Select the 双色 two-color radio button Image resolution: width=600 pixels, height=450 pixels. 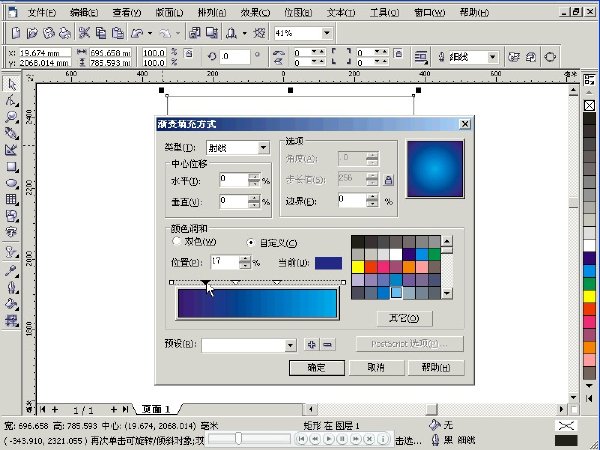(176, 241)
